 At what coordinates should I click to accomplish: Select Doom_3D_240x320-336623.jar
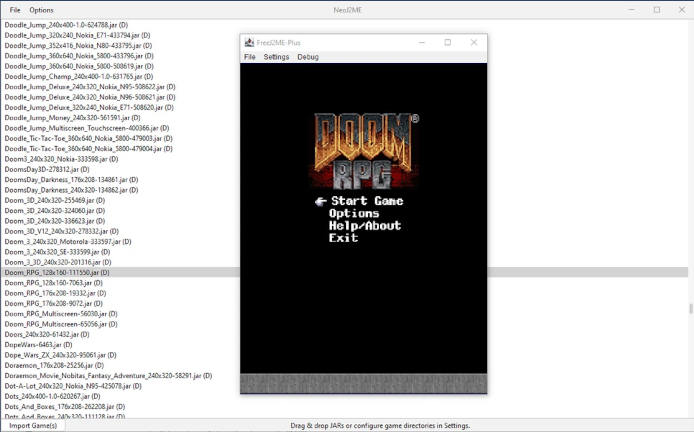click(54, 221)
